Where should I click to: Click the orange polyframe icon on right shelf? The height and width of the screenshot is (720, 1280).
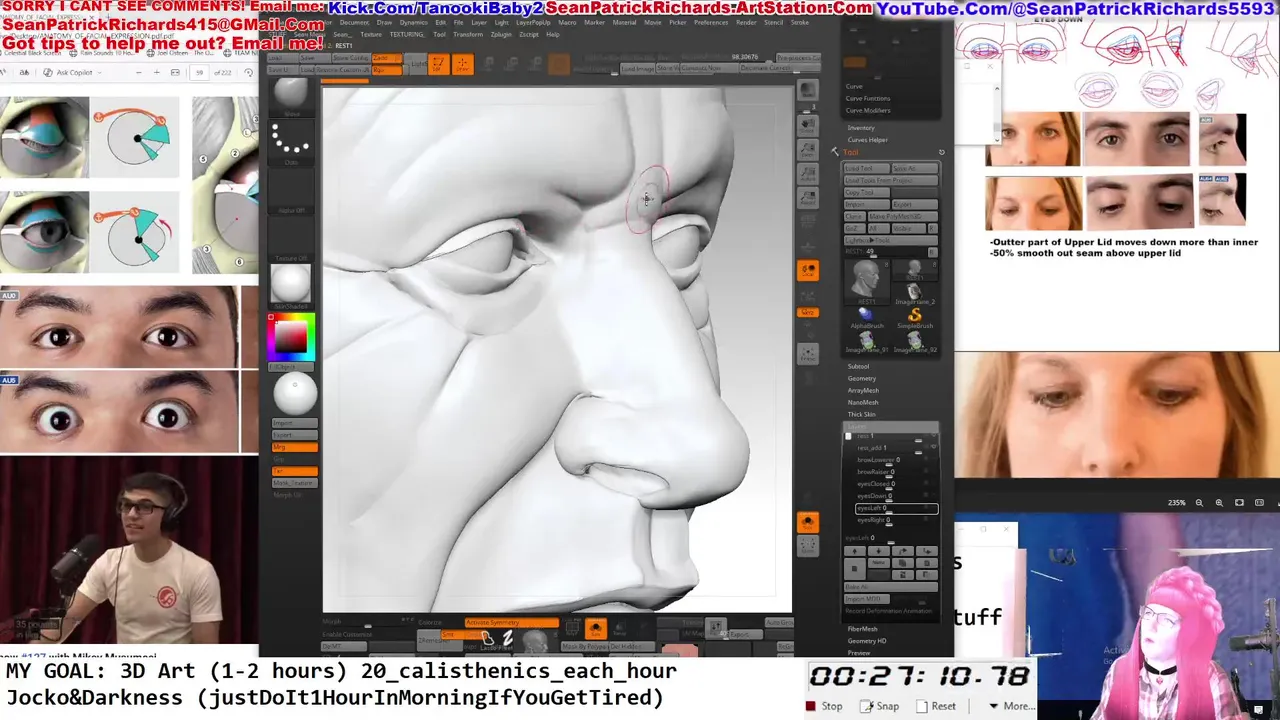(808, 521)
